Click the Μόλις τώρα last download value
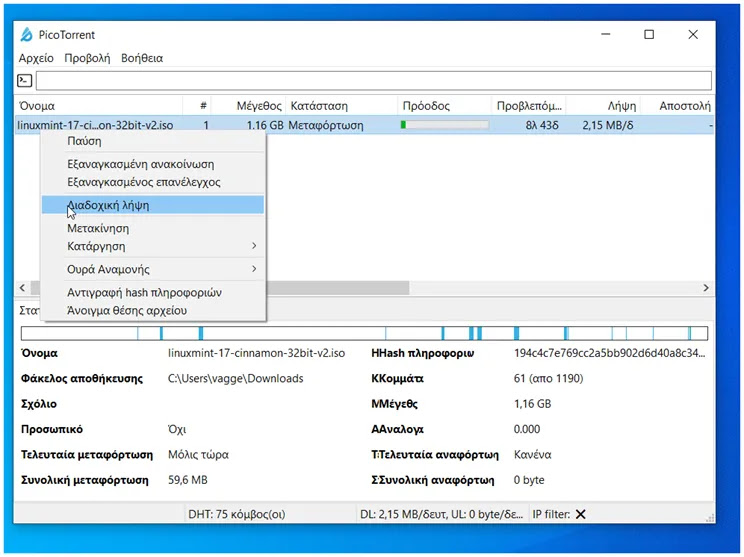744x557 pixels. (198, 455)
